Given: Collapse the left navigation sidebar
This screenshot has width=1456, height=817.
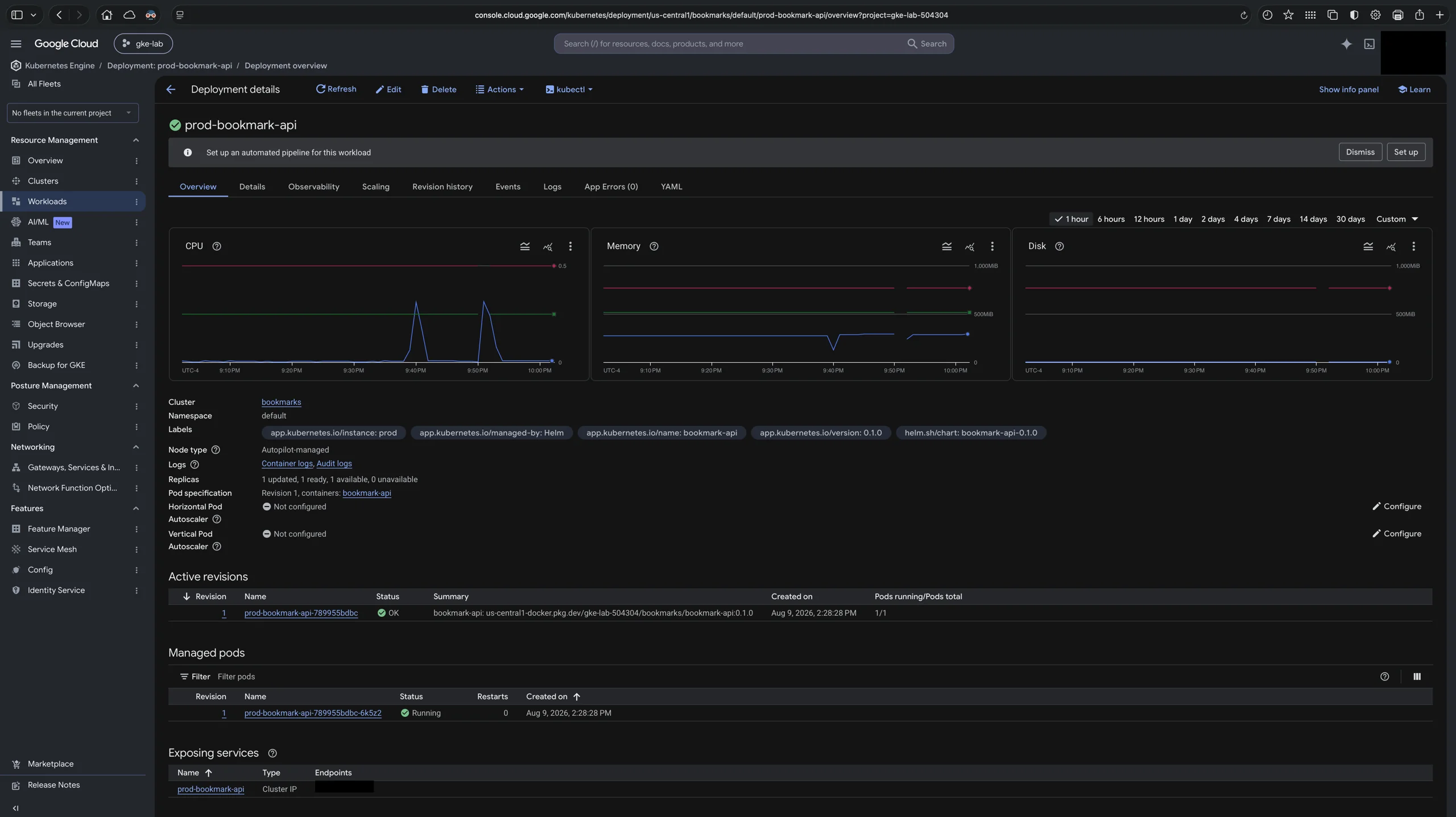Looking at the screenshot, I should pyautogui.click(x=15, y=808).
